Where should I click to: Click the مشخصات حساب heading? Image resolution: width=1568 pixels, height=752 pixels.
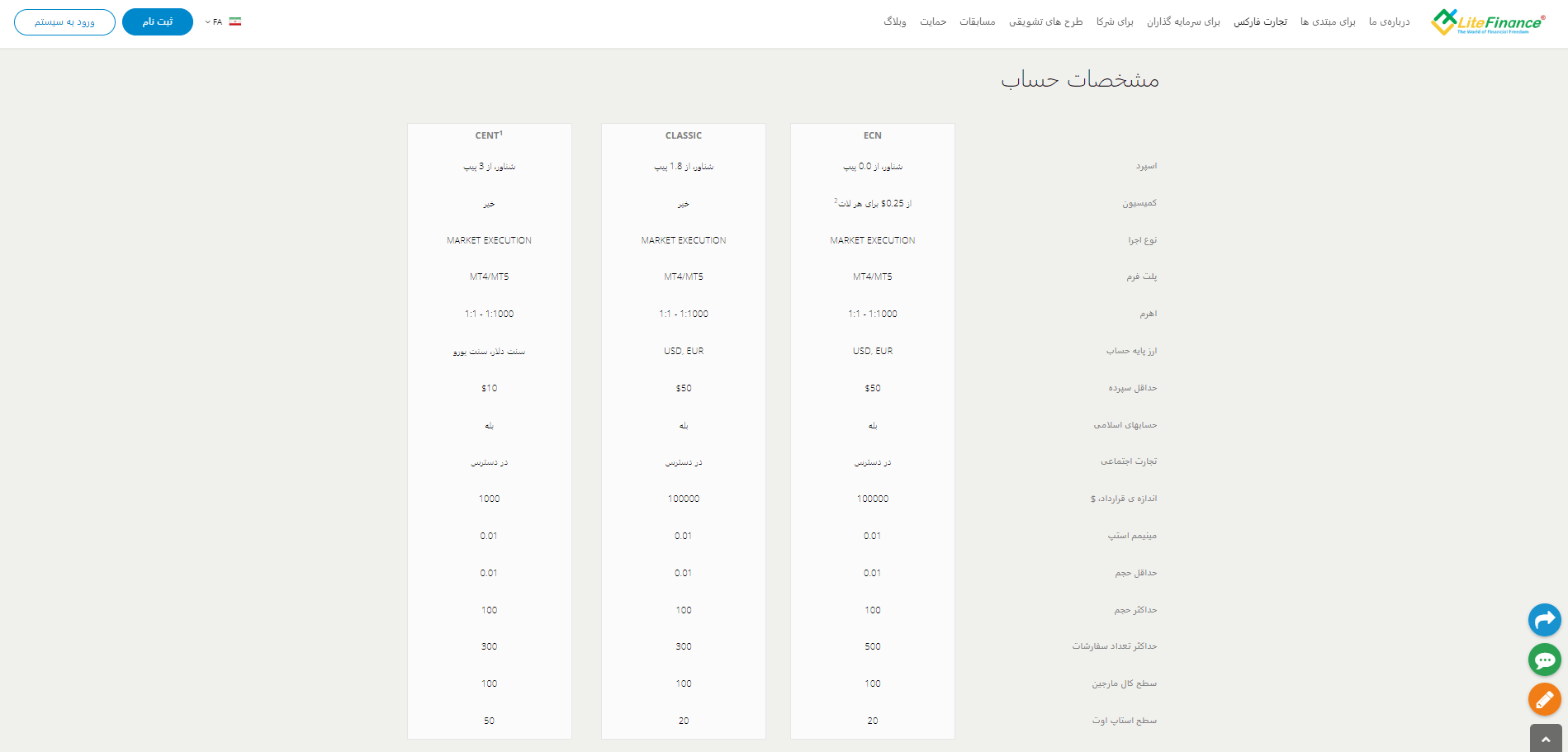(1080, 79)
